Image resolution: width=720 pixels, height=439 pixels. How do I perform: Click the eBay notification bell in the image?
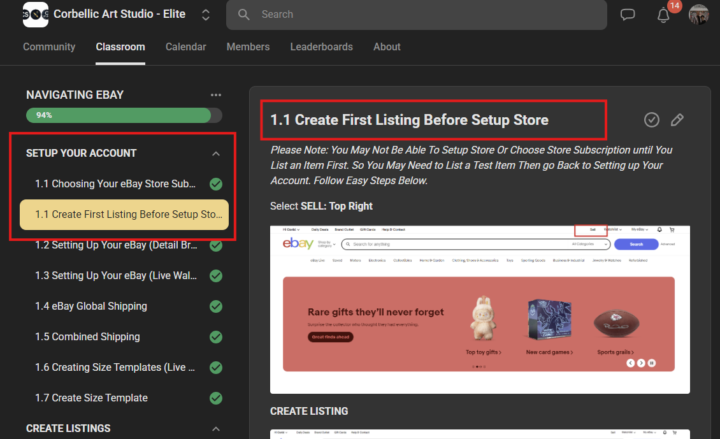pos(659,229)
